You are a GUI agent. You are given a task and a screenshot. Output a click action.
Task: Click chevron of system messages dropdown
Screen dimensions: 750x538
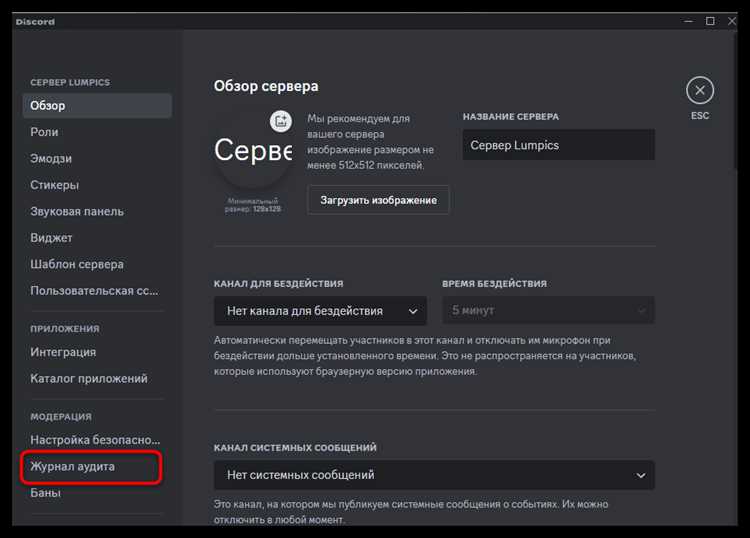coord(640,475)
